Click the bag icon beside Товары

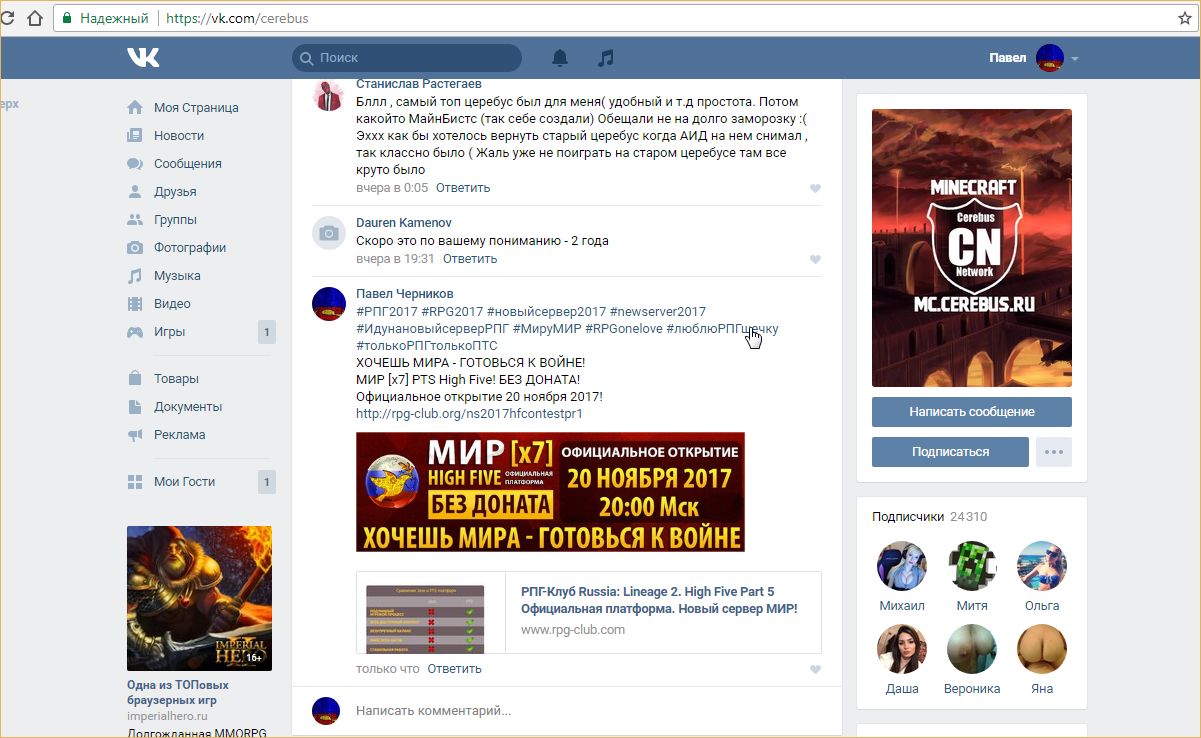[x=135, y=379]
